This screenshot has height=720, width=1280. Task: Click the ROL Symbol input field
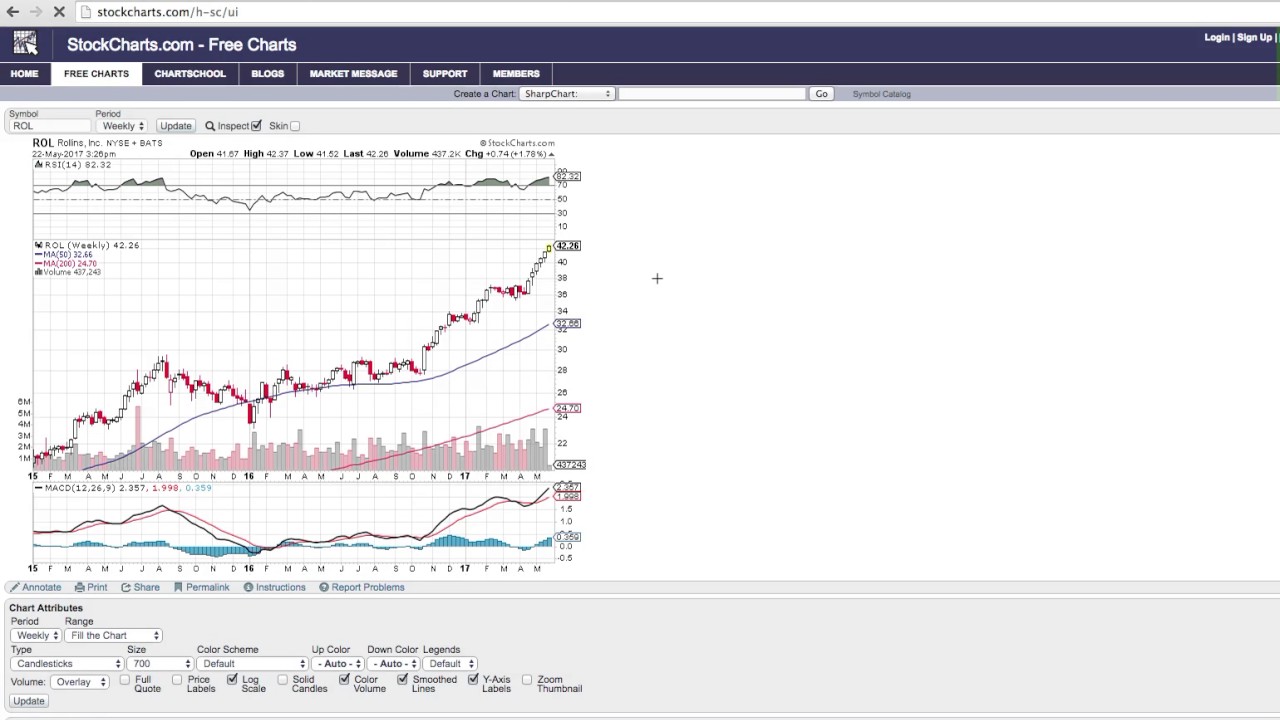pos(50,126)
